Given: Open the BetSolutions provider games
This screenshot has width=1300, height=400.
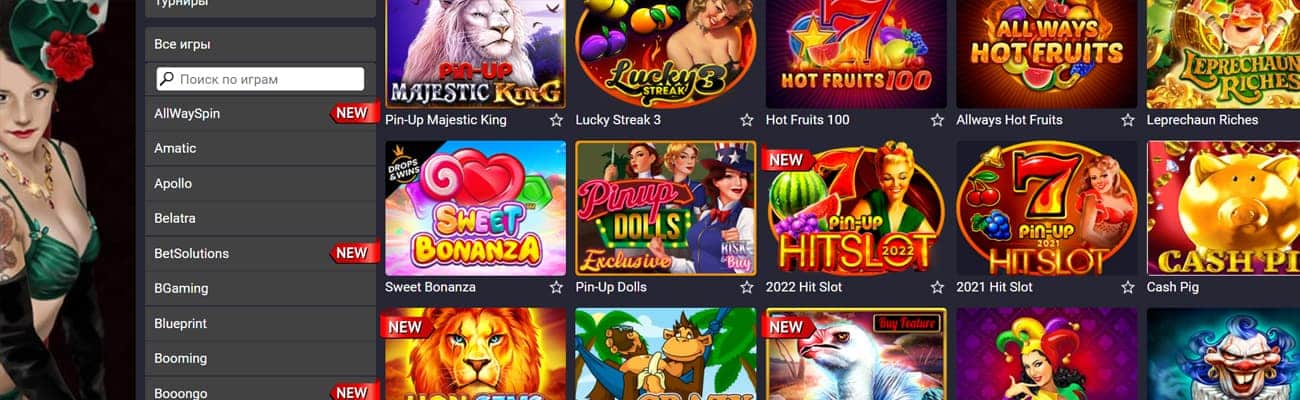Looking at the screenshot, I should click(260, 253).
